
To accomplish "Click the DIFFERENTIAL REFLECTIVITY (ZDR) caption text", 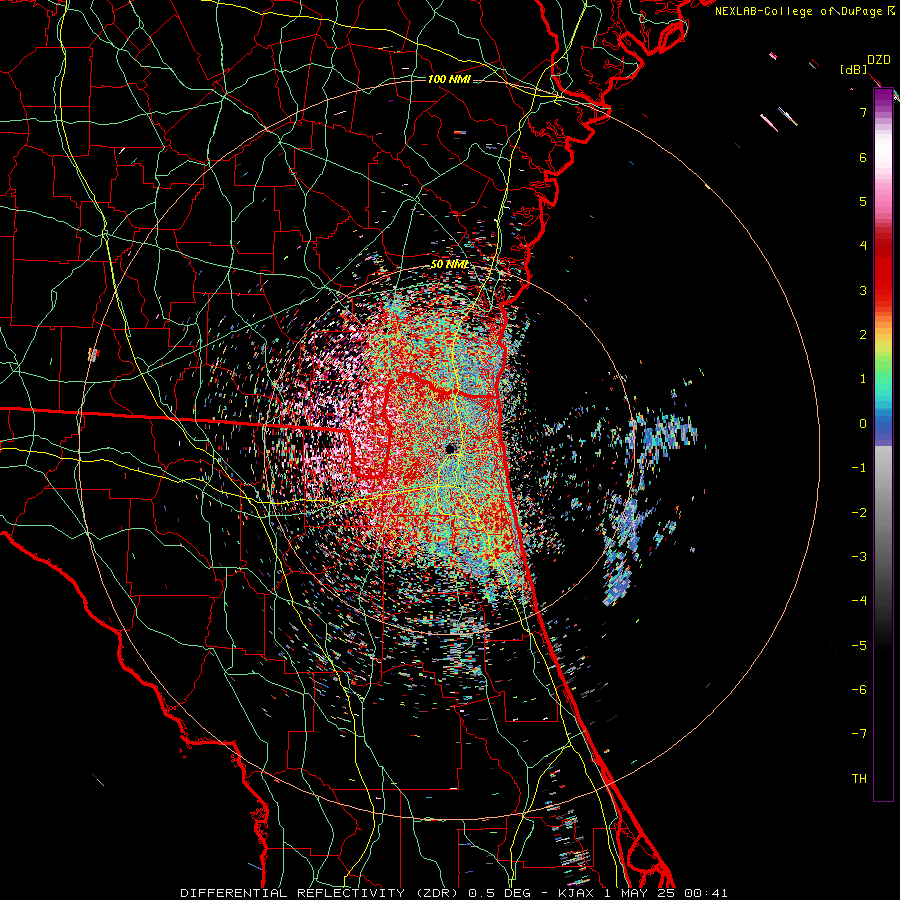I will (x=320, y=893).
